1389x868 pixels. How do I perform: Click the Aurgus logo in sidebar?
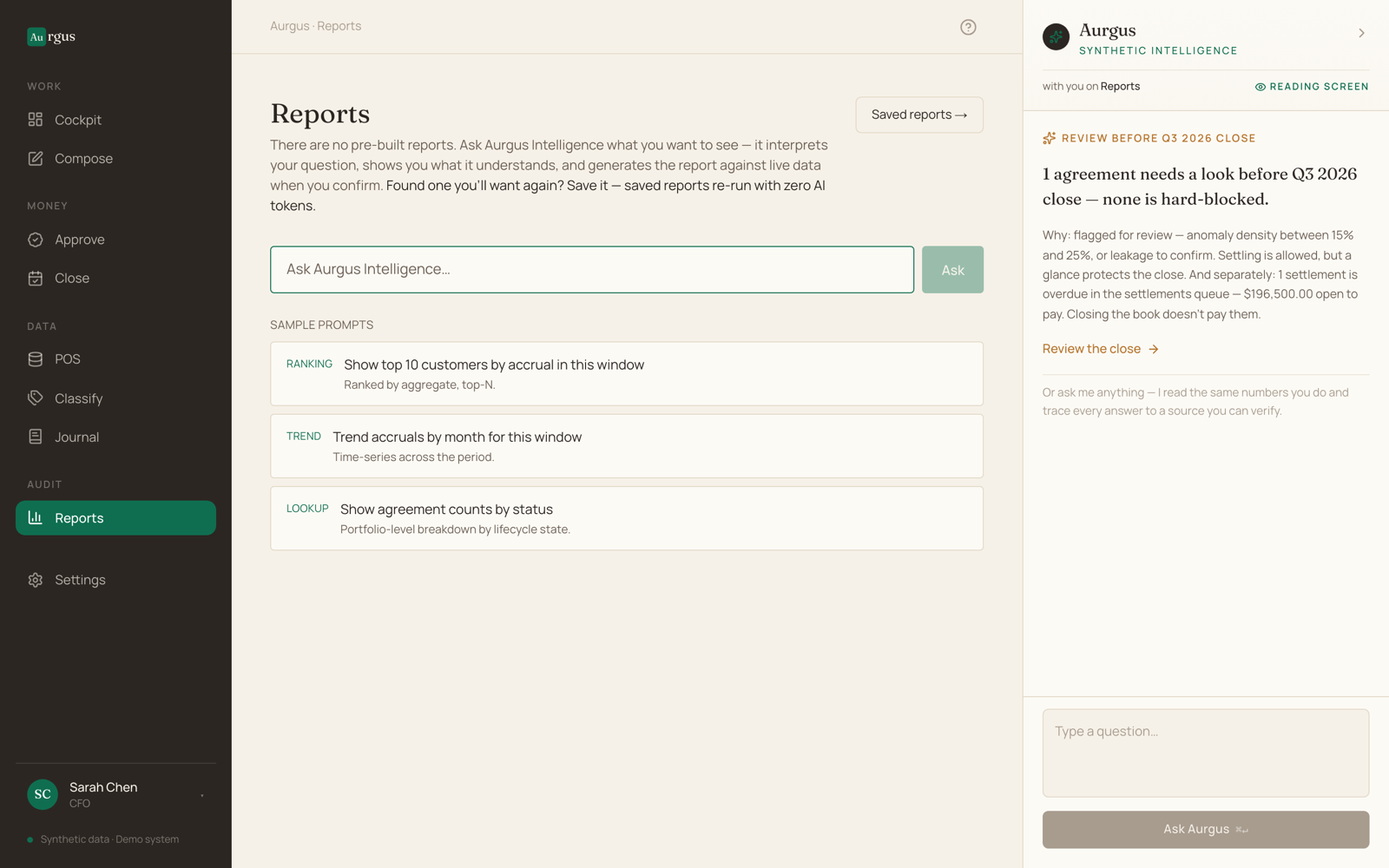pyautogui.click(x=51, y=36)
